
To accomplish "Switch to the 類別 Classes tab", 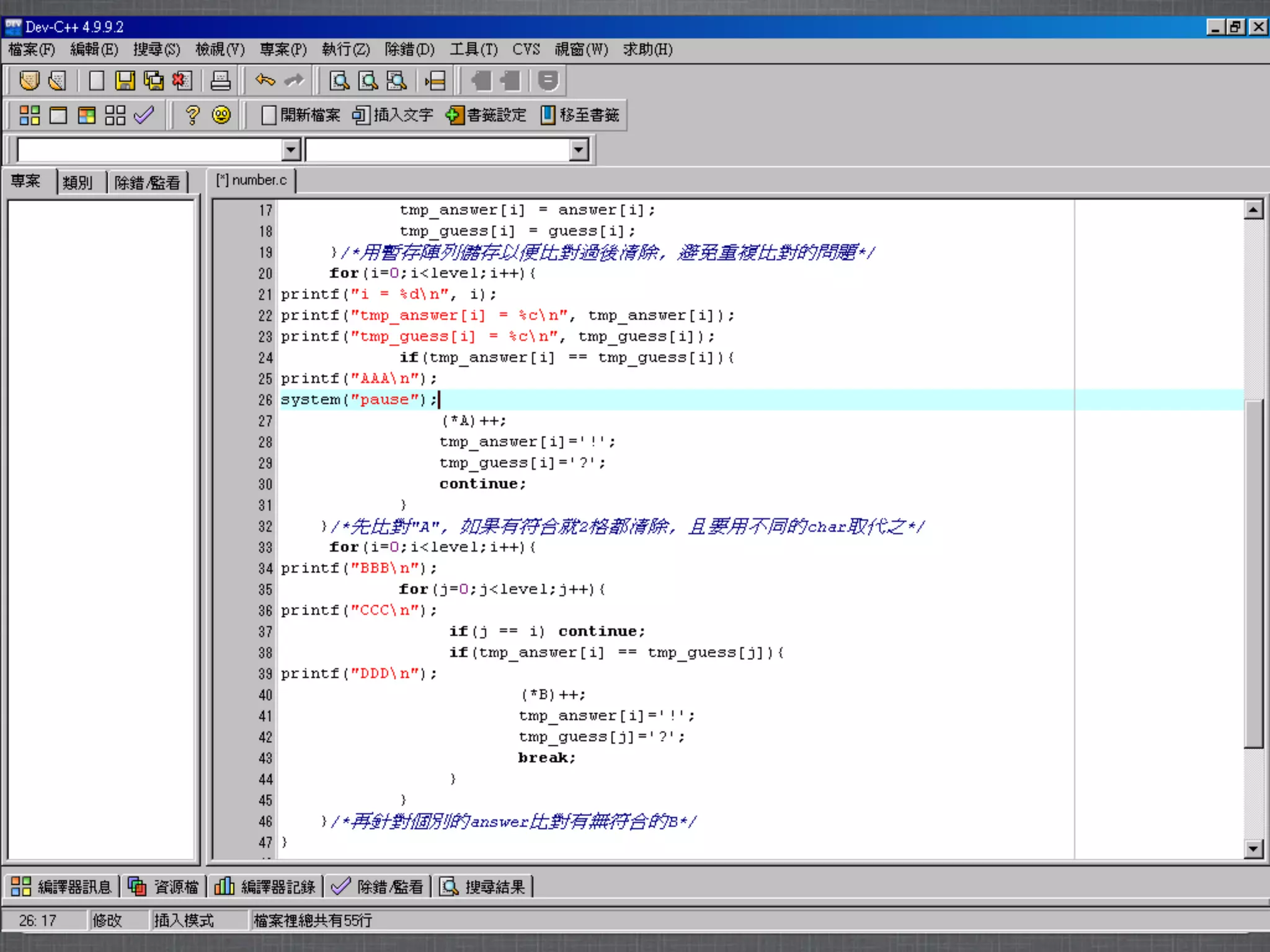I will pos(78,182).
